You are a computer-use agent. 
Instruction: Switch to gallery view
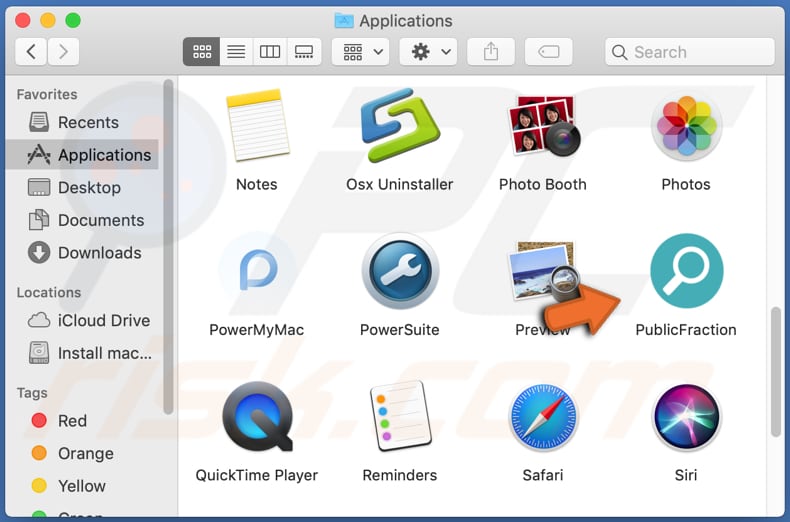(304, 51)
